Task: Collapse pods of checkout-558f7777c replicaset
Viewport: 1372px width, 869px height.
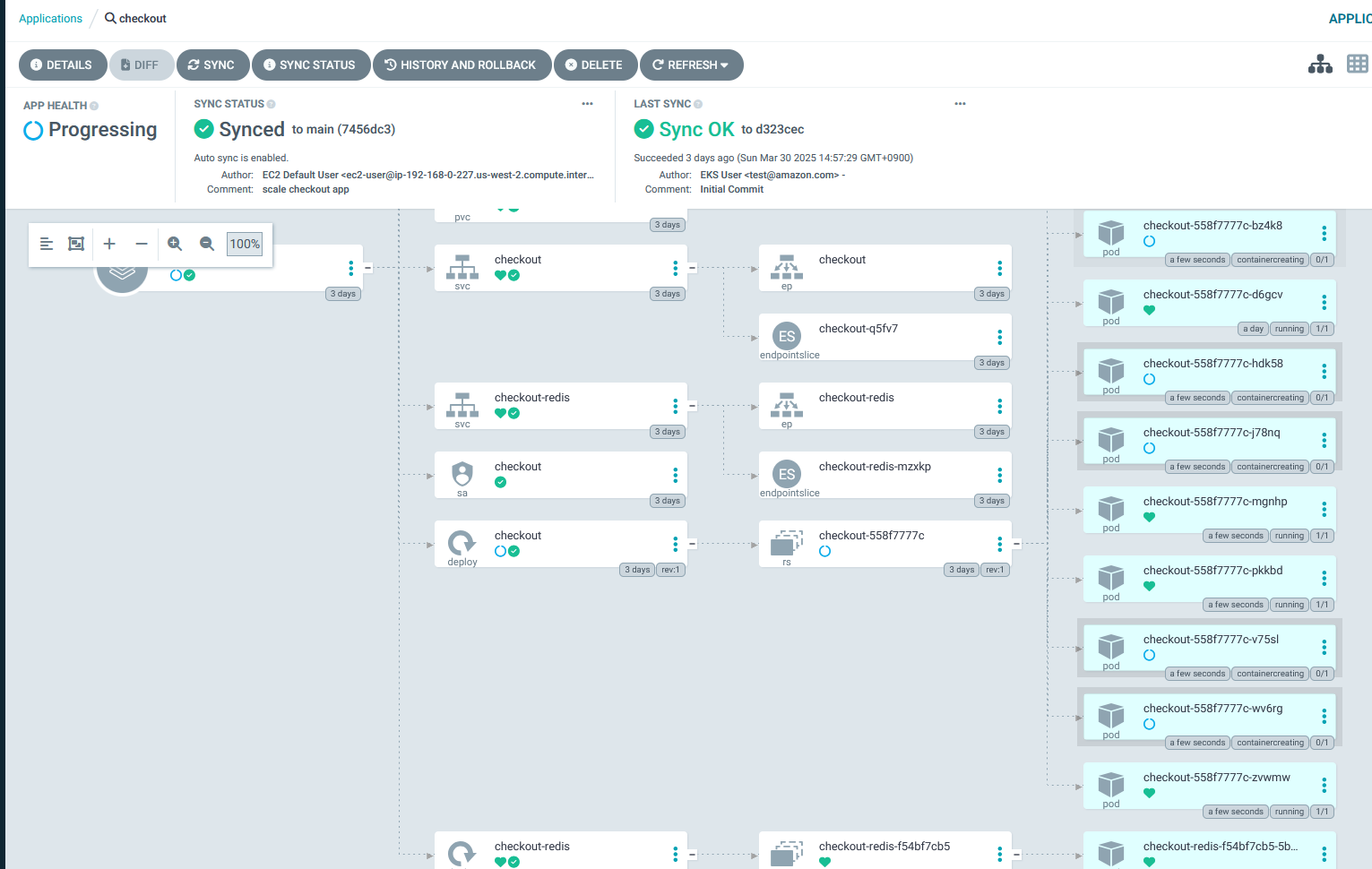Action: click(1016, 544)
